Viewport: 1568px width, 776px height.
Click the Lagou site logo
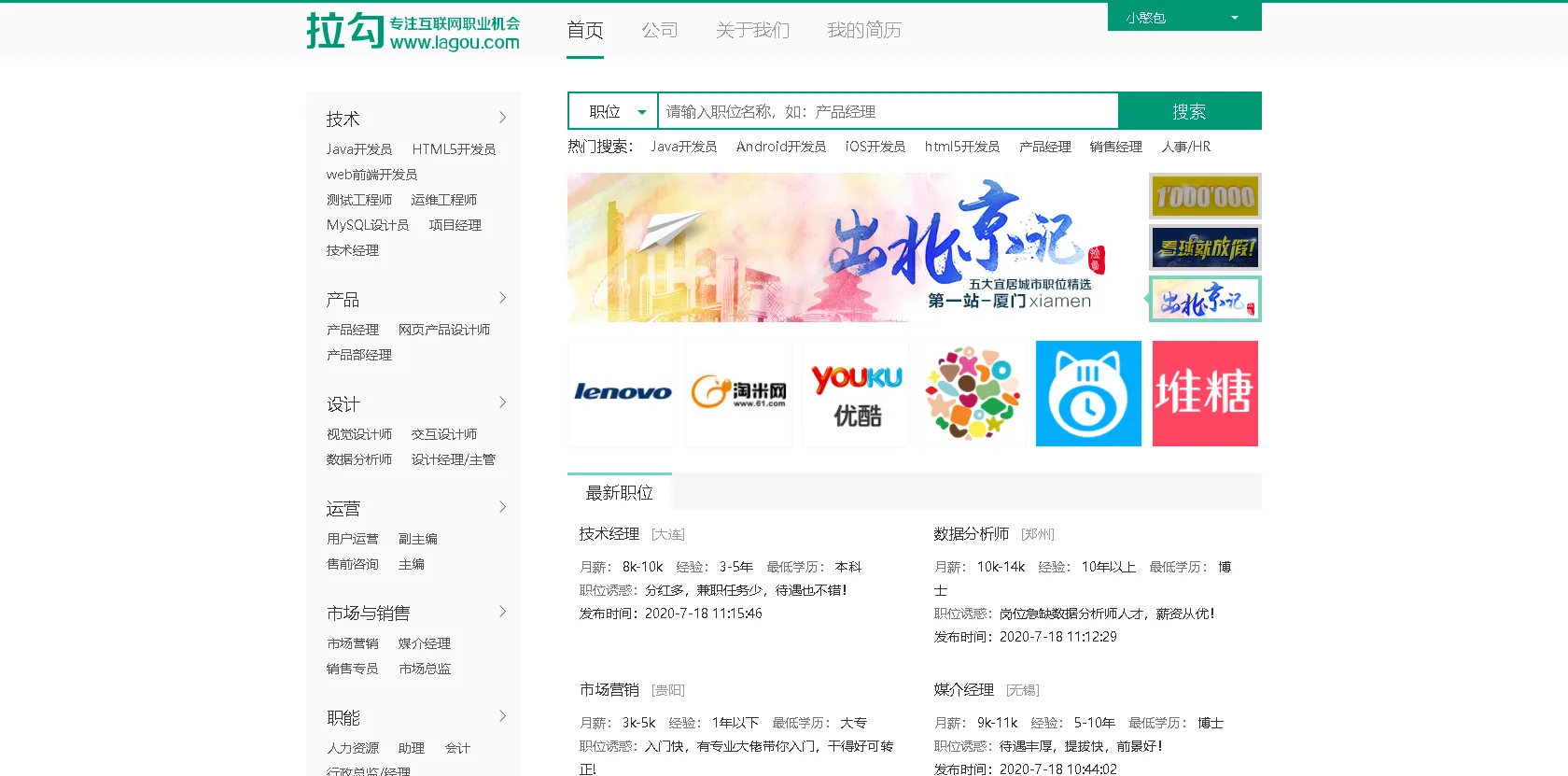point(413,31)
